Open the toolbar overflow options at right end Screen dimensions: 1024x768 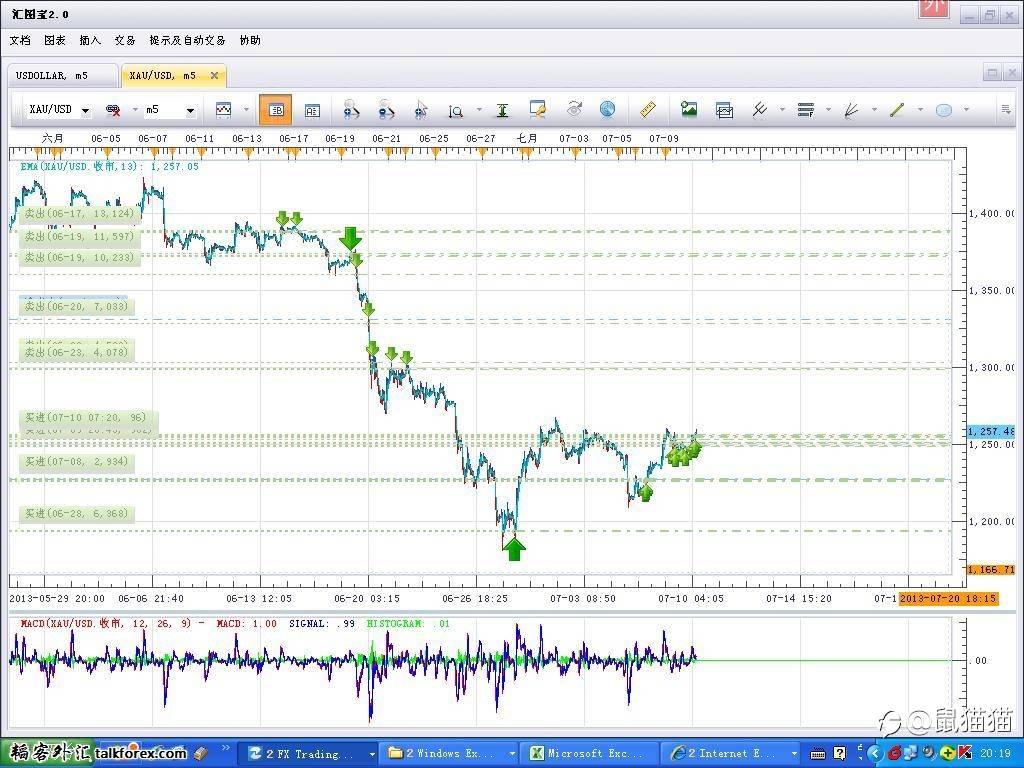click(1006, 110)
